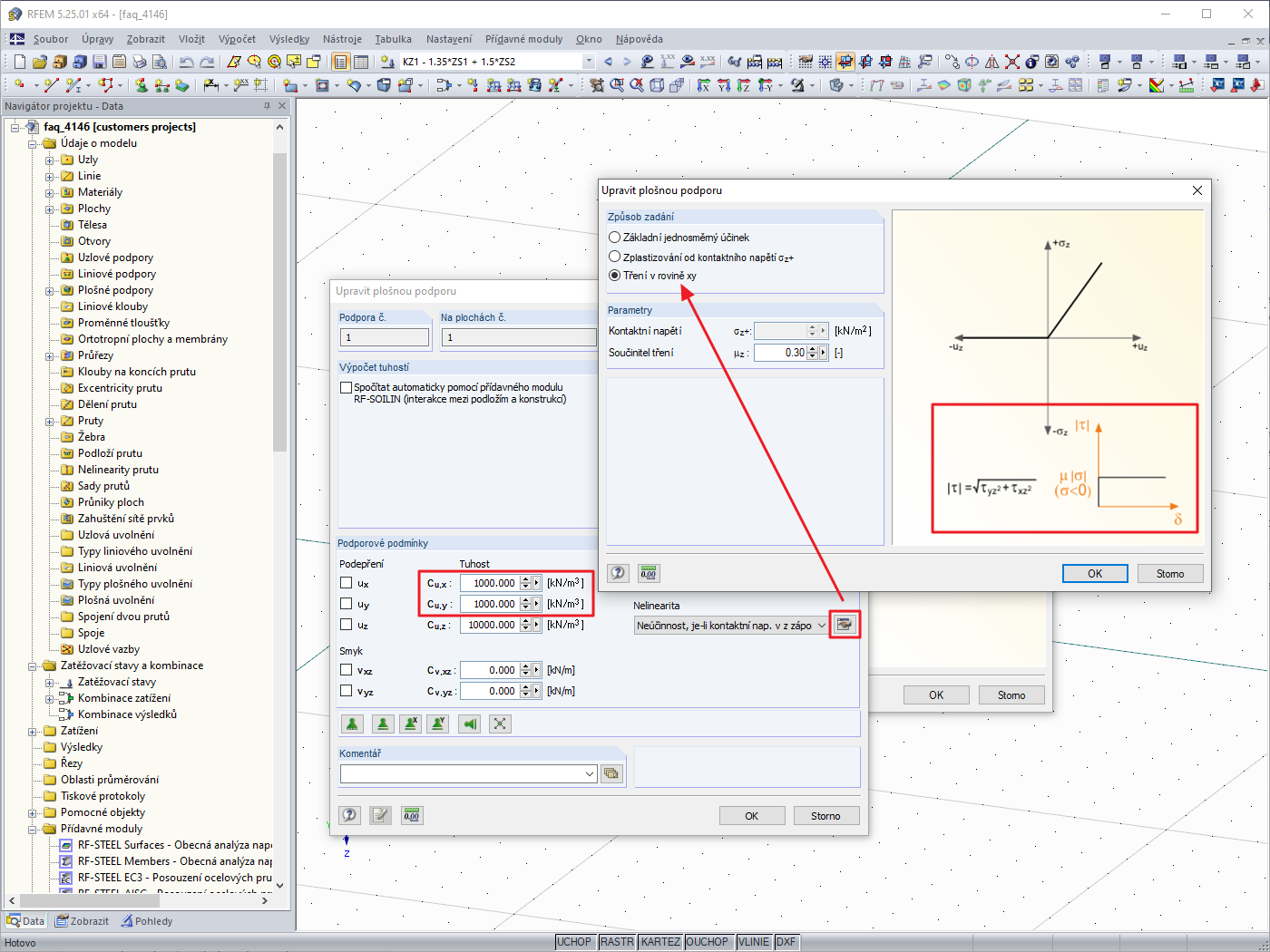Click the green support preset icon marked X
This screenshot has width=1270, height=952.
pos(412,724)
